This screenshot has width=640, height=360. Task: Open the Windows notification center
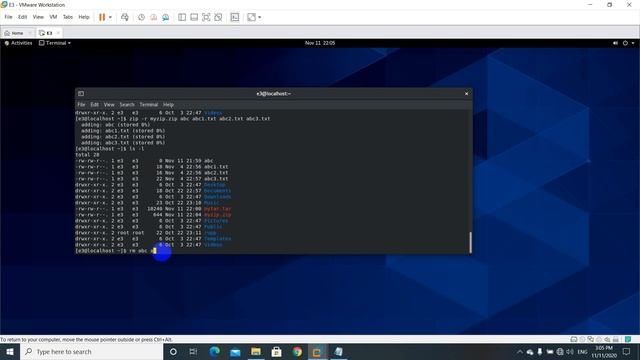click(627, 351)
